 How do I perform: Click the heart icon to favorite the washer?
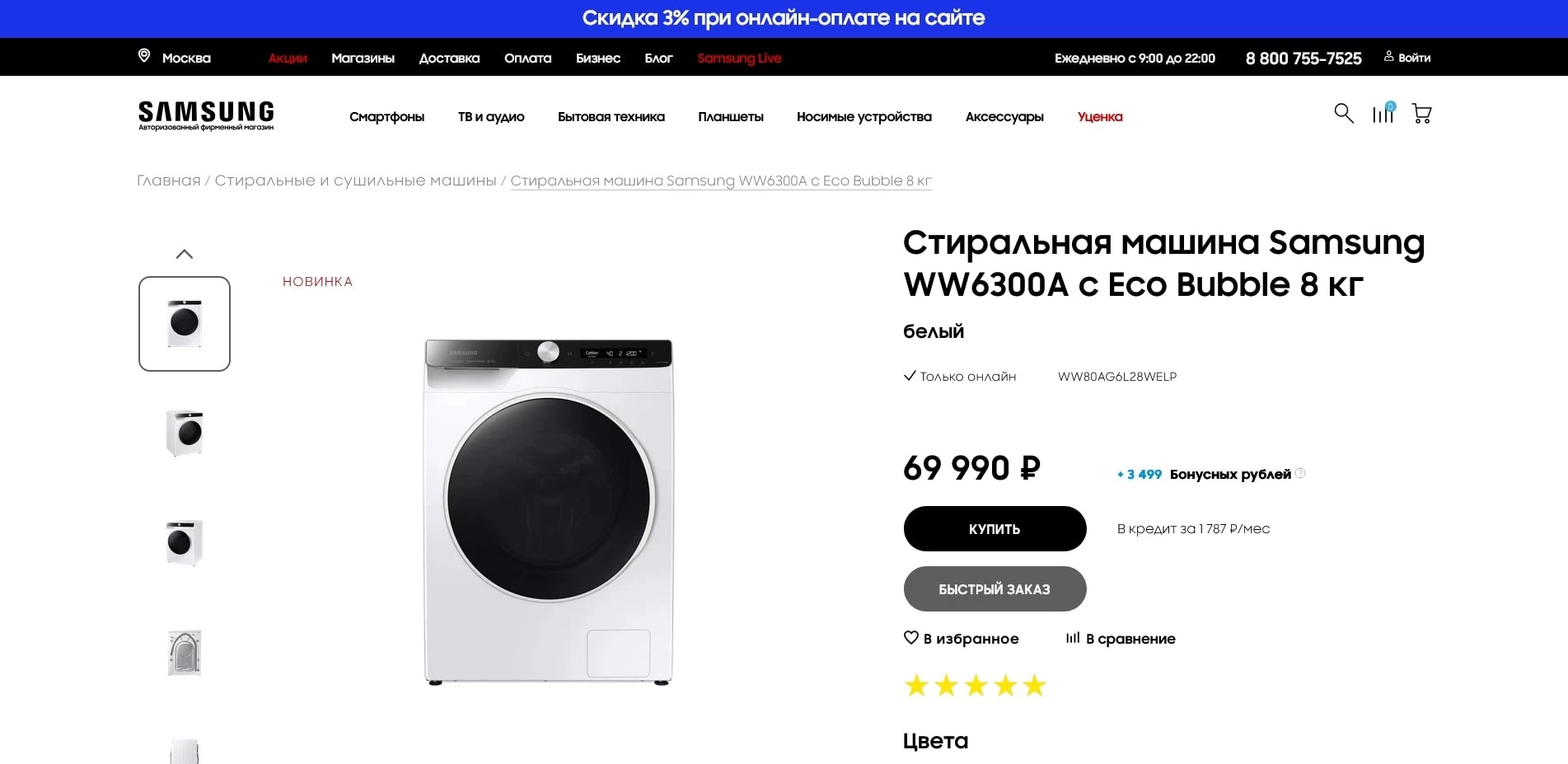910,637
